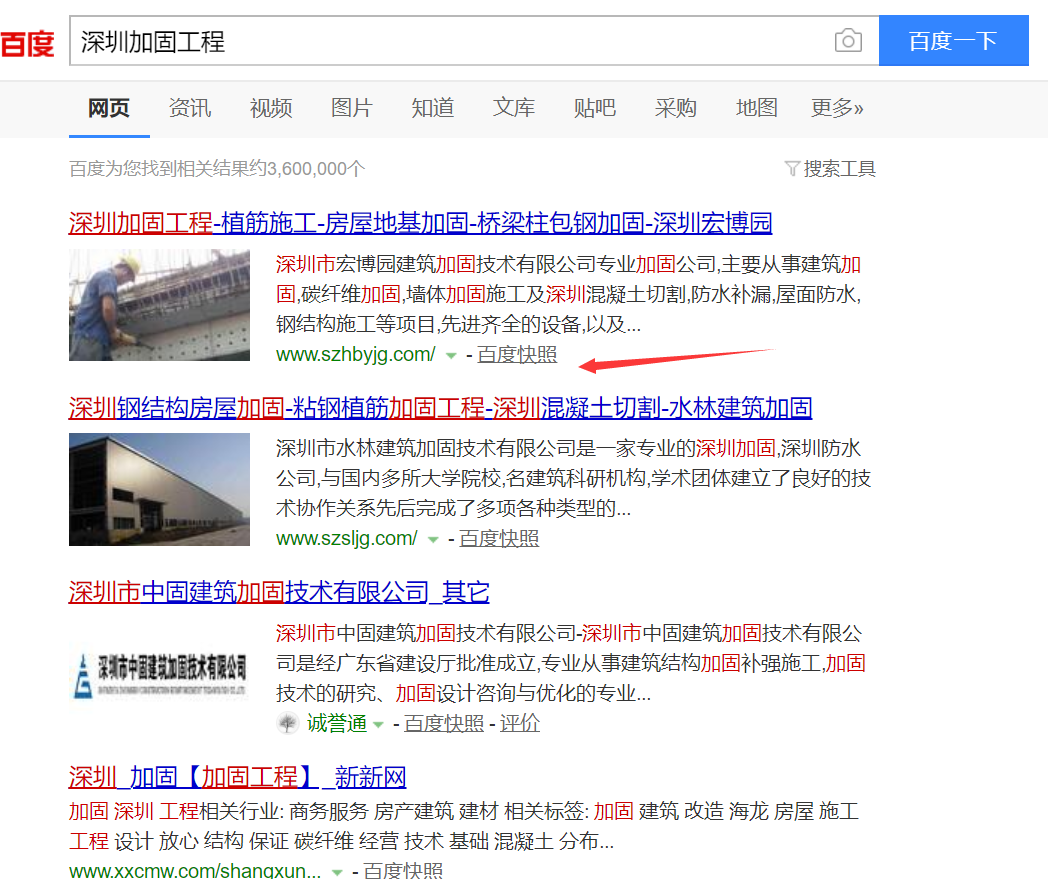Viewport: 1048px width, 879px height.
Task: Click snippet text 司是经广东省建设厅批准成立
Action: [571, 663]
